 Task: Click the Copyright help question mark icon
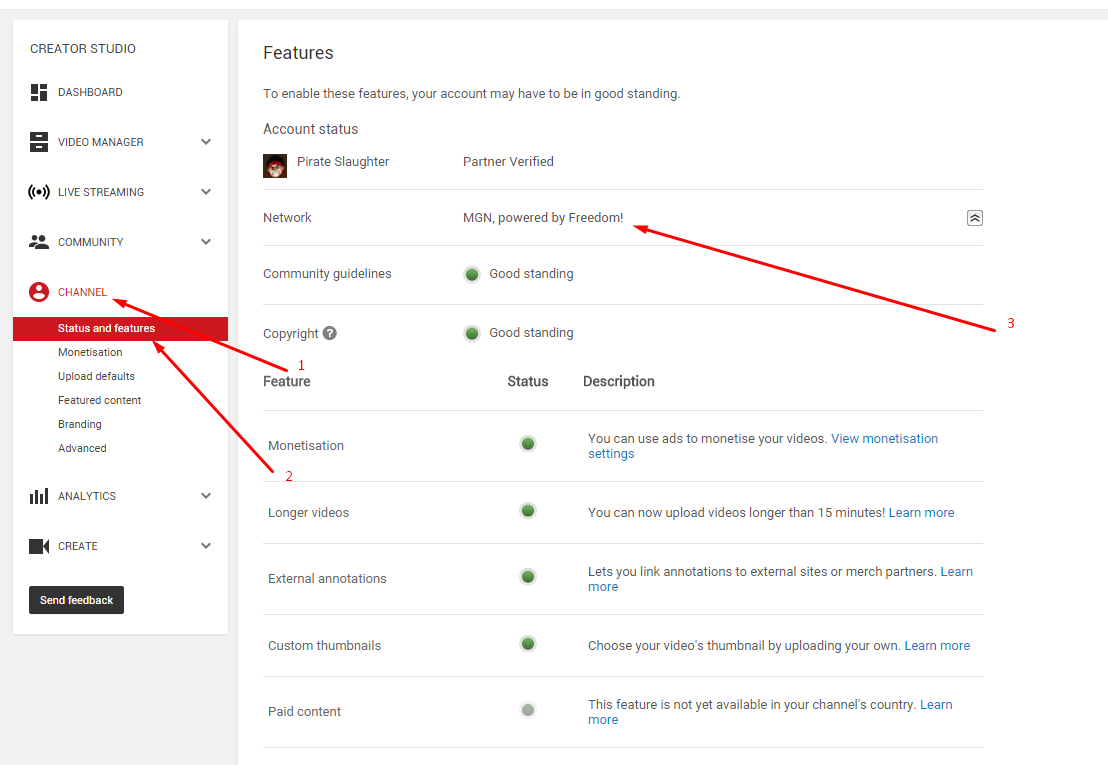pyautogui.click(x=330, y=333)
